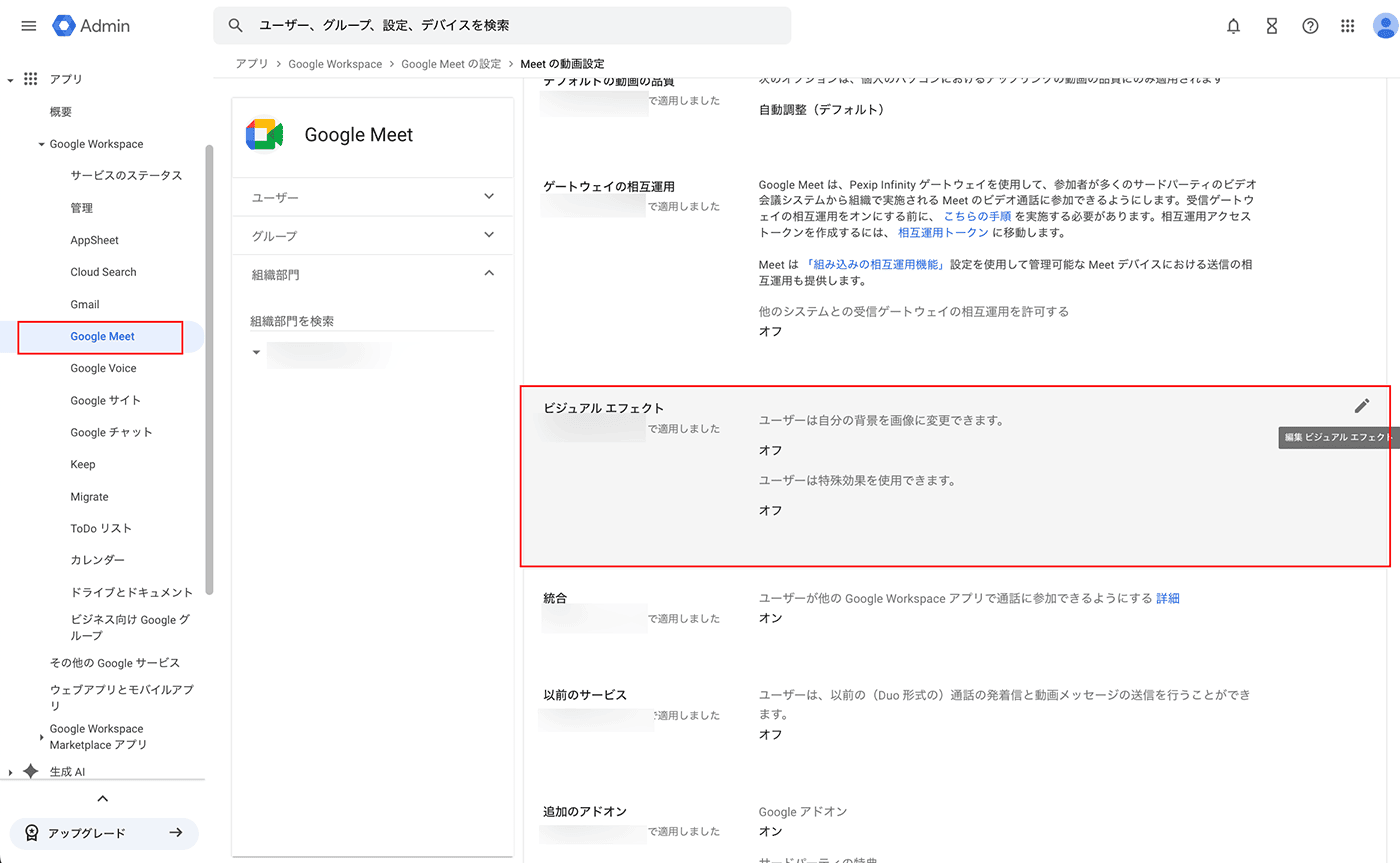Click the 組織部門を検索 search field
This screenshot has width=1400, height=863.
[x=370, y=321]
